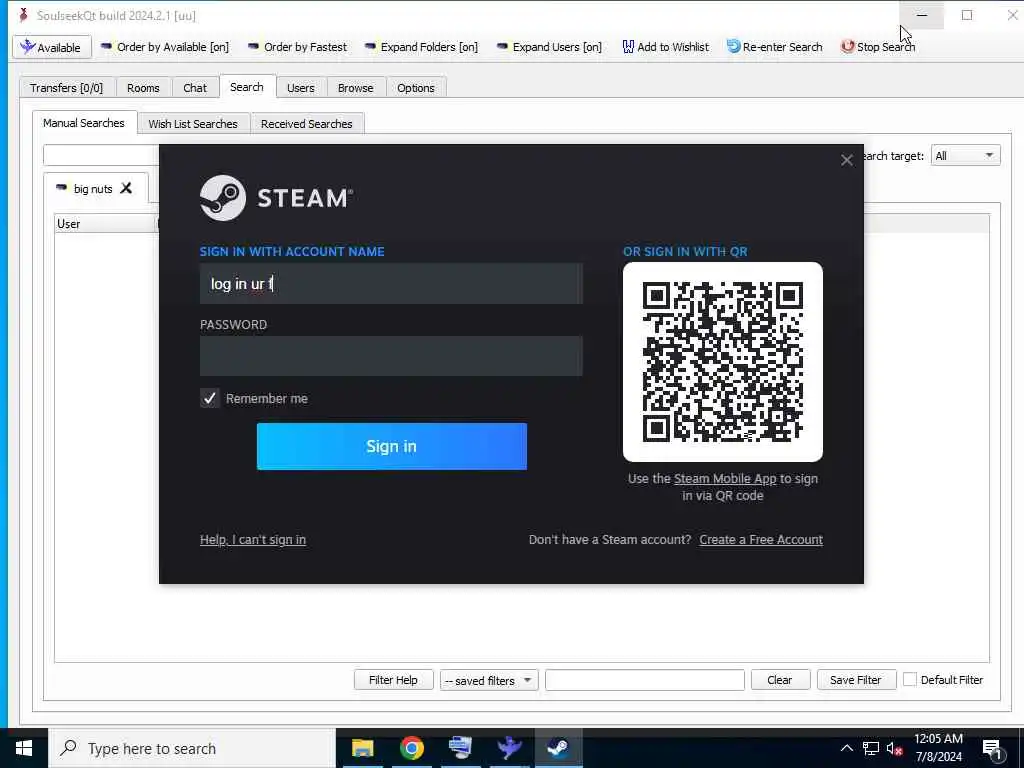This screenshot has height=768, width=1024.
Task: Select the Wish List Searches tab
Action: [193, 123]
